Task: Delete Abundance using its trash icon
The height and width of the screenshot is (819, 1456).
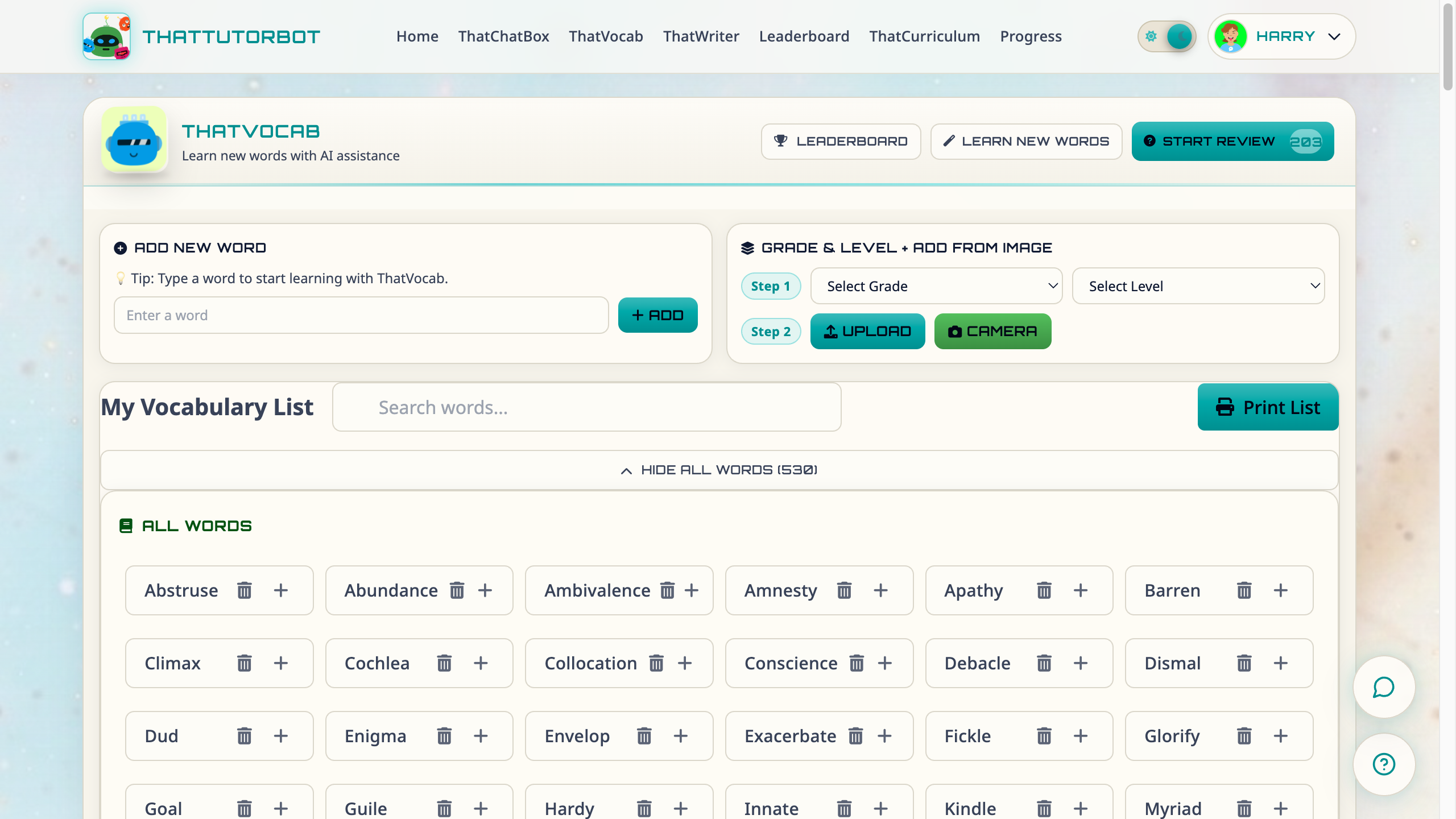Action: (x=457, y=590)
